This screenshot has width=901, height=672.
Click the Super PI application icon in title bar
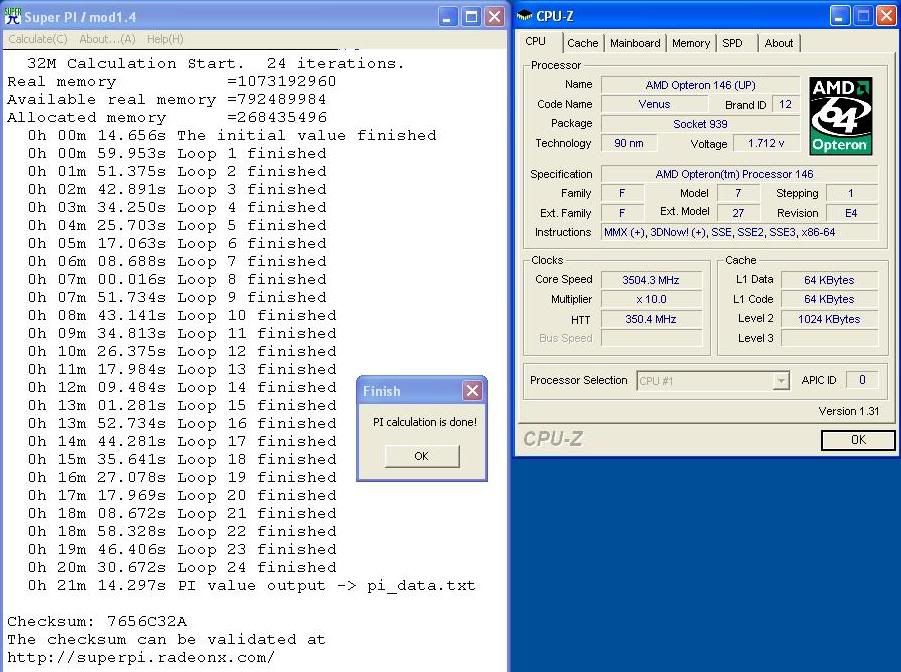click(13, 16)
